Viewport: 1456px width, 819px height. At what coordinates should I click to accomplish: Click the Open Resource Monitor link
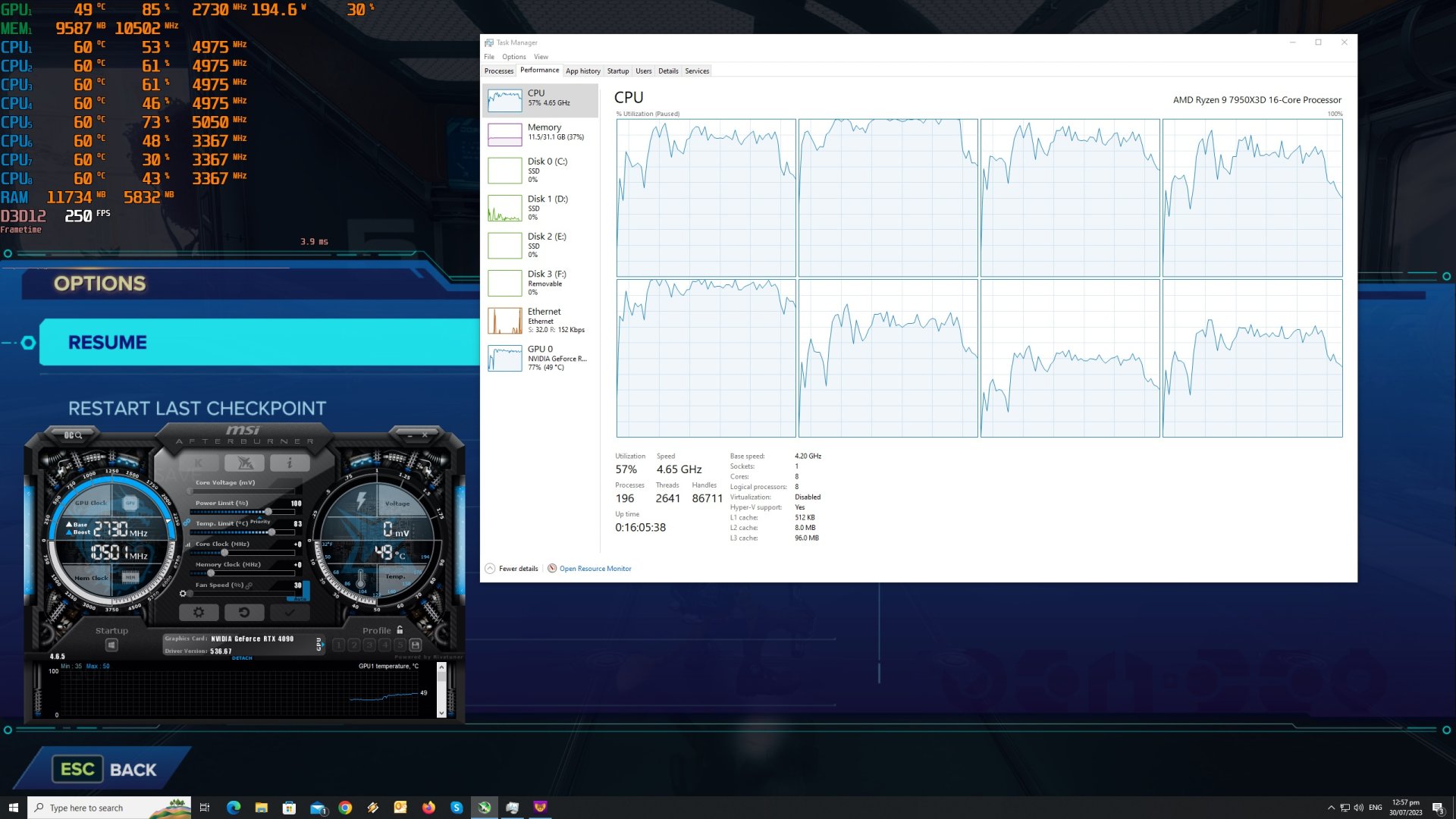point(595,569)
